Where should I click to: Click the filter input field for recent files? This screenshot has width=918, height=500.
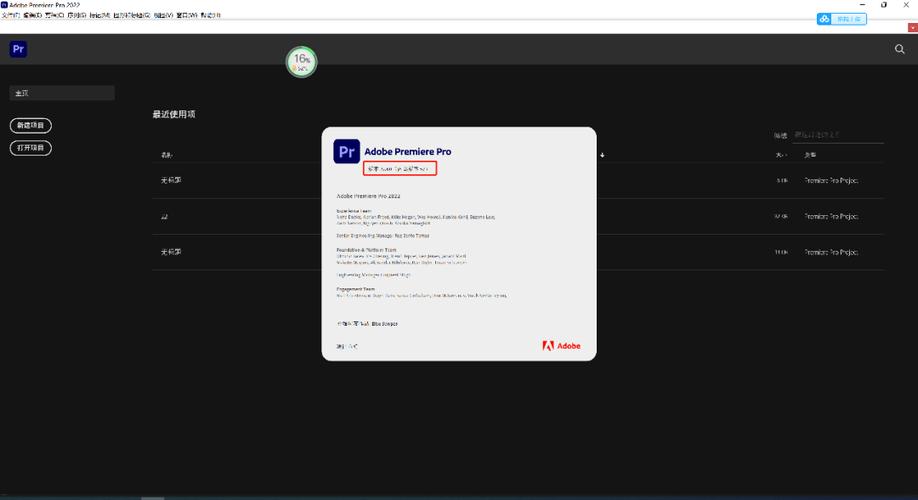coord(838,135)
